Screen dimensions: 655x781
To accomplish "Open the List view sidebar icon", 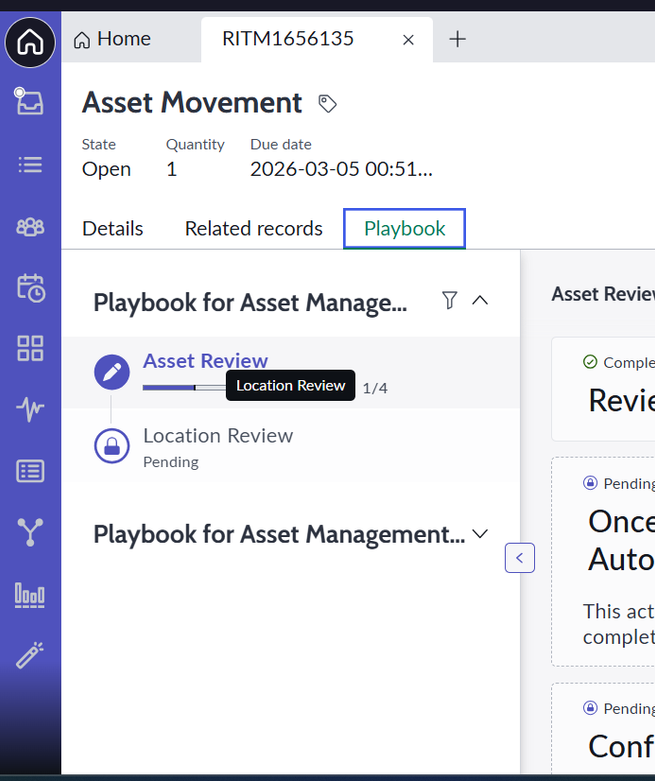I will (x=30, y=164).
